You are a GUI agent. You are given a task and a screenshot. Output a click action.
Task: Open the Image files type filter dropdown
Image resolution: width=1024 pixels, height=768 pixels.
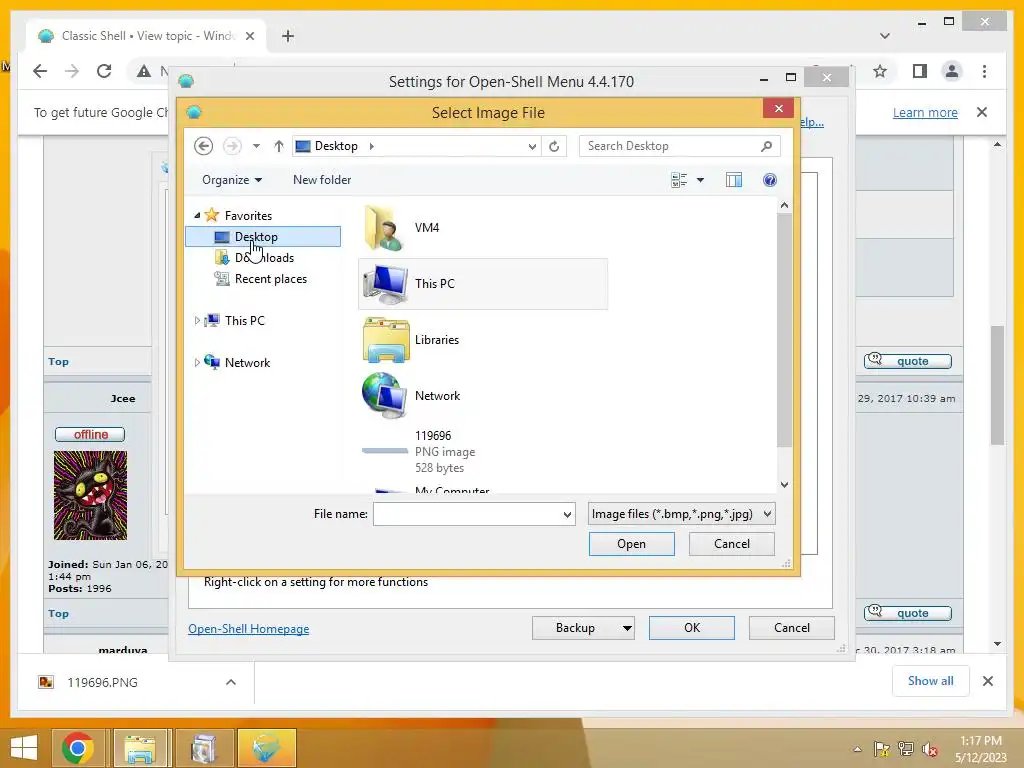point(681,514)
